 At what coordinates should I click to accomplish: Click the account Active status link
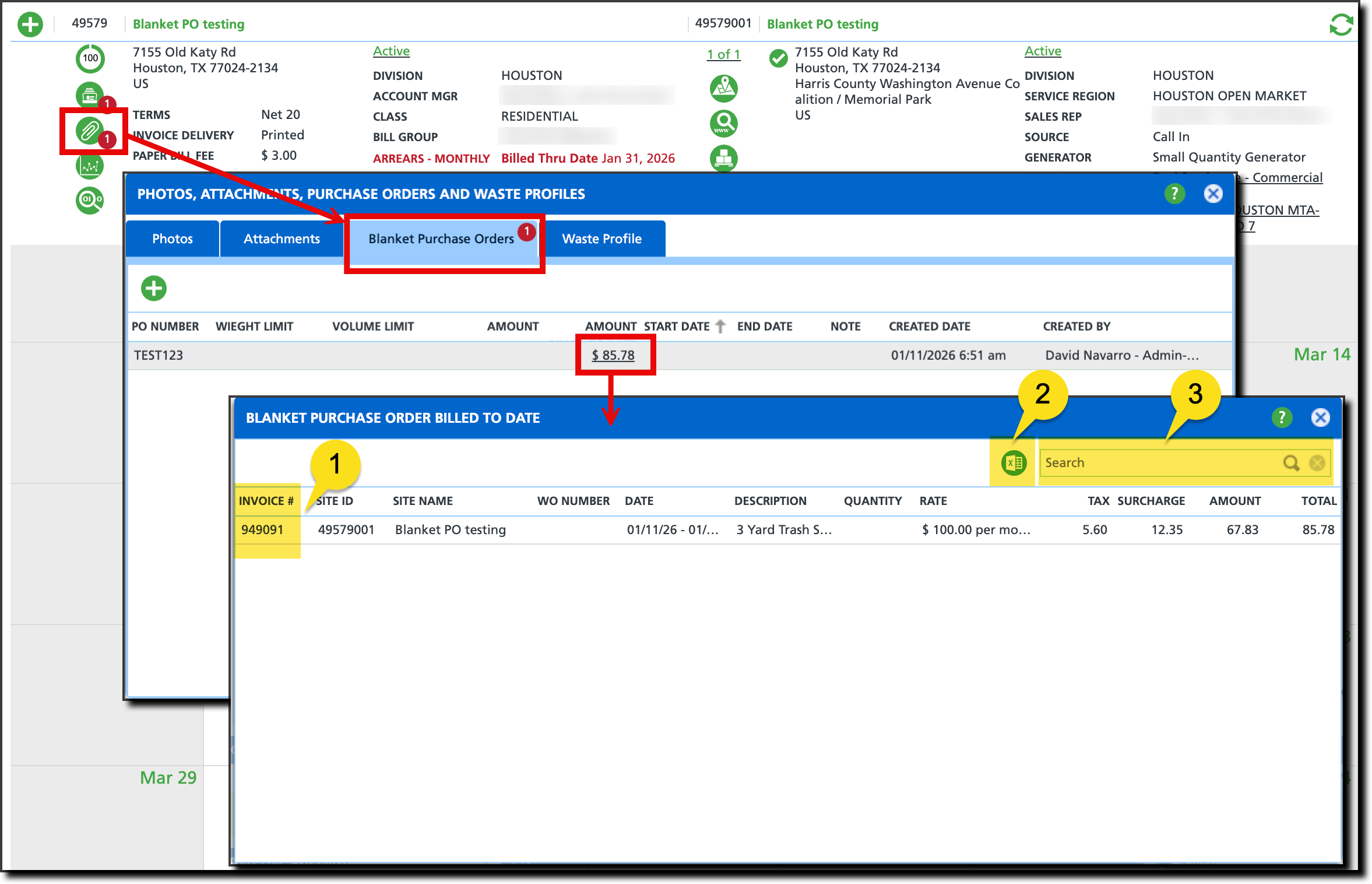[x=391, y=51]
